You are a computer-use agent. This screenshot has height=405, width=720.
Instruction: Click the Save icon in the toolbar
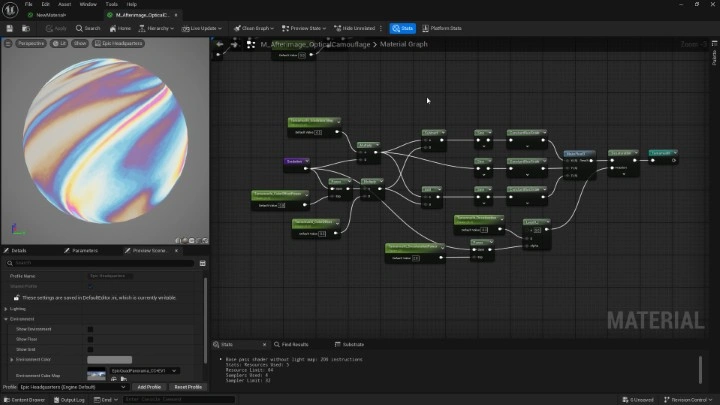pos(9,28)
